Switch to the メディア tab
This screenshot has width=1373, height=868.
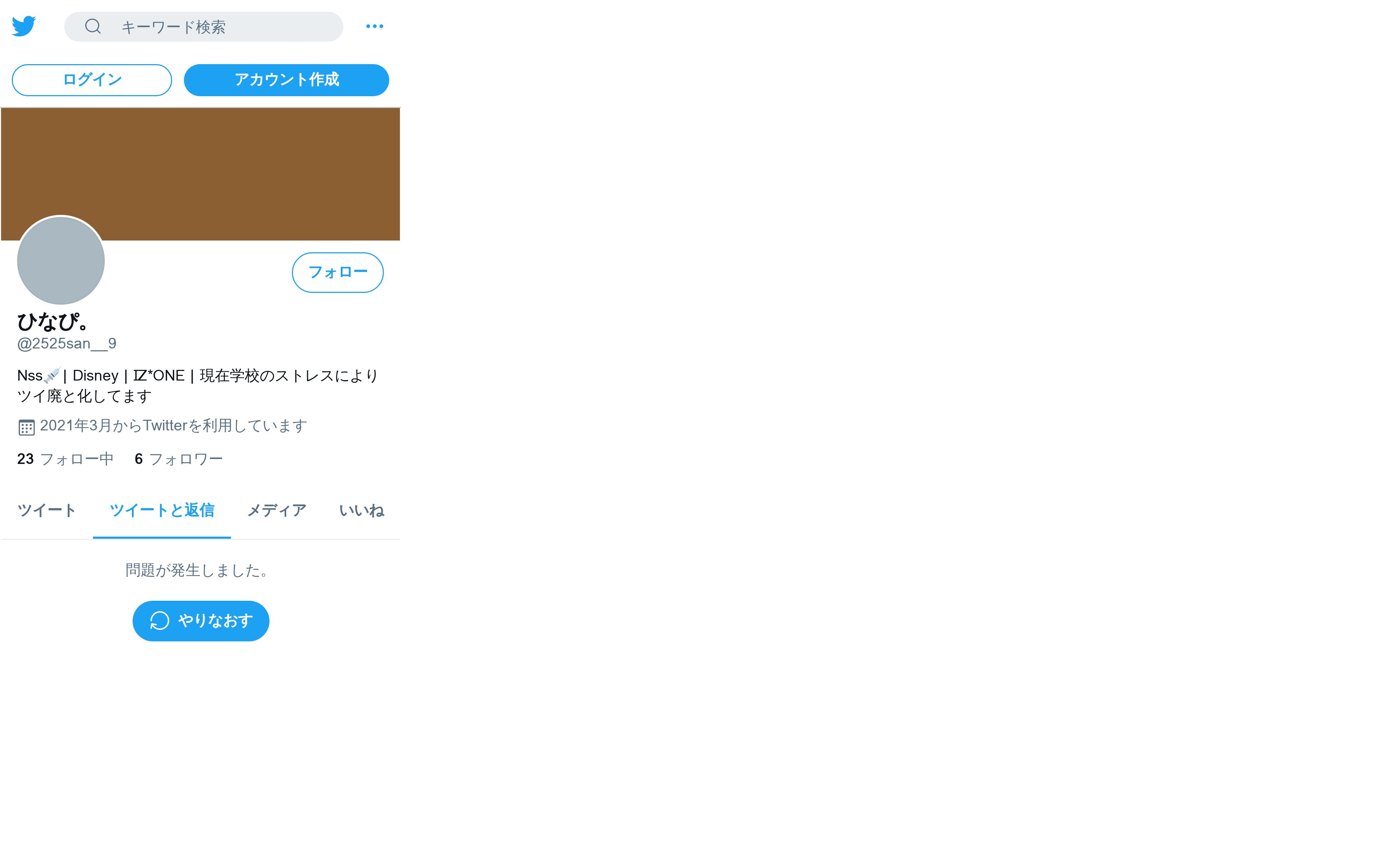point(277,511)
